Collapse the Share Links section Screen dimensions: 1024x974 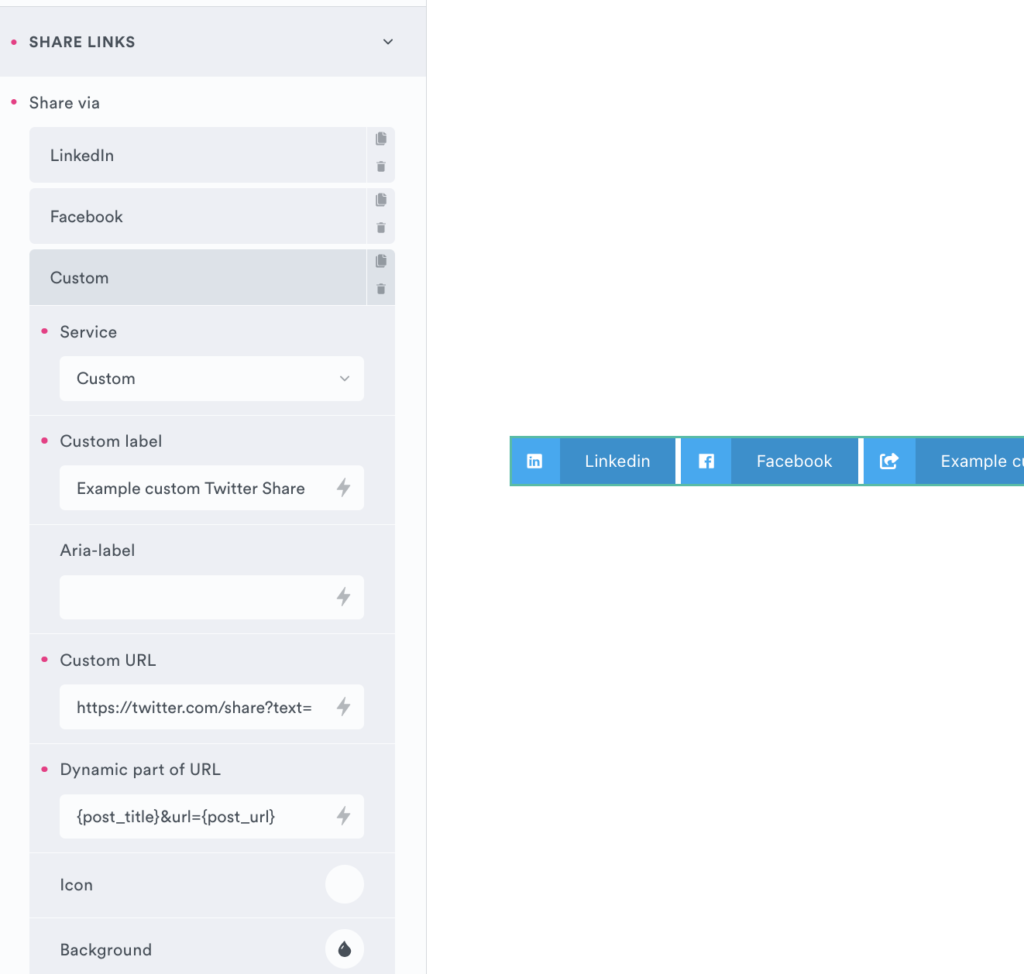pyautogui.click(x=388, y=42)
